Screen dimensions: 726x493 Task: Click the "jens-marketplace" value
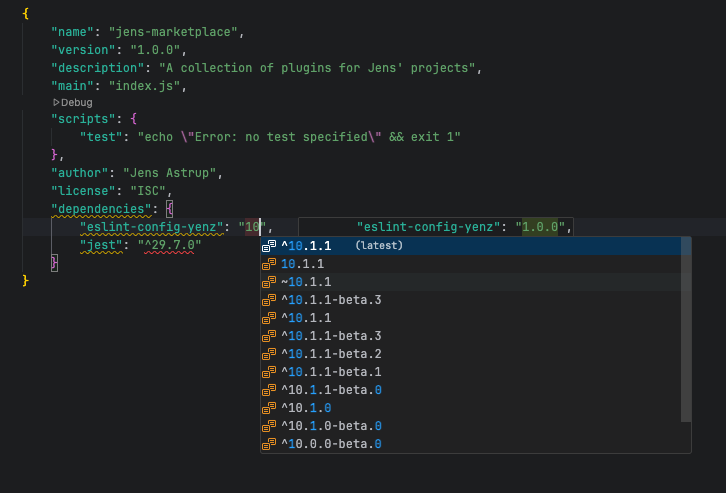(x=173, y=32)
